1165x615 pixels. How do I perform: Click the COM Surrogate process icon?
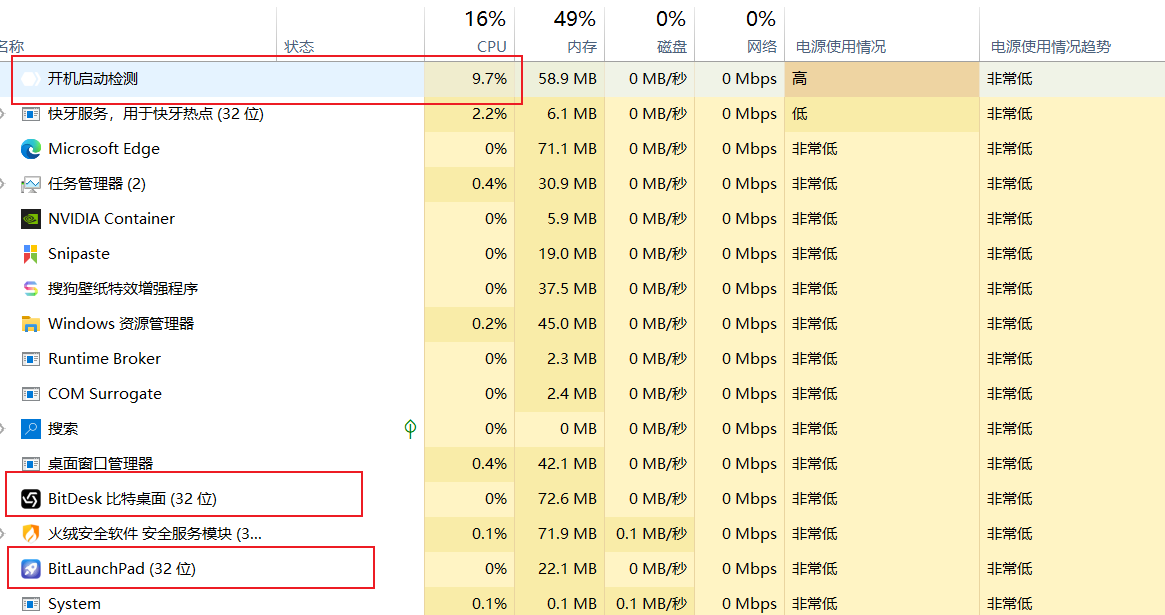click(31, 393)
